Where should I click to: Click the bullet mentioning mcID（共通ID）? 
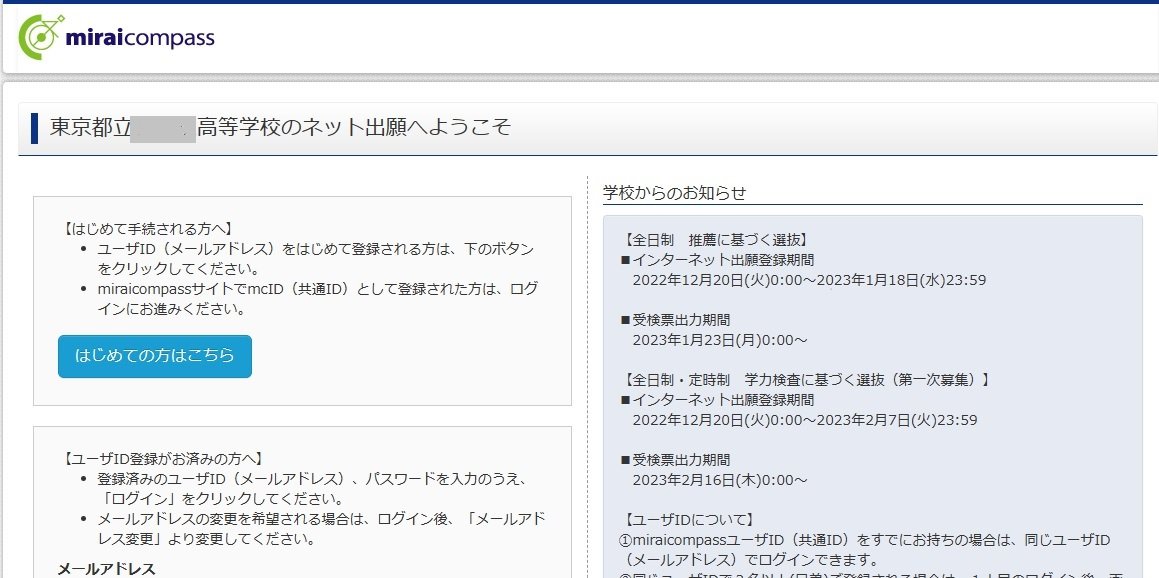point(317,298)
